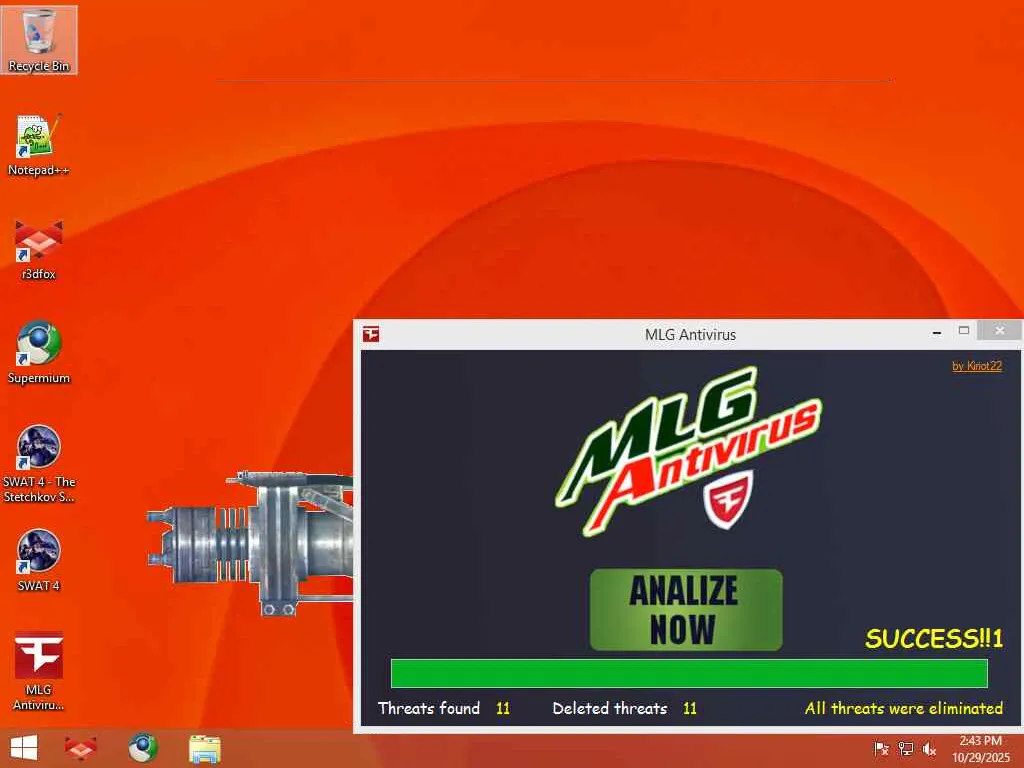Viewport: 1024px width, 768px height.
Task: Close the MLG Antivirus window
Action: click(1000, 330)
